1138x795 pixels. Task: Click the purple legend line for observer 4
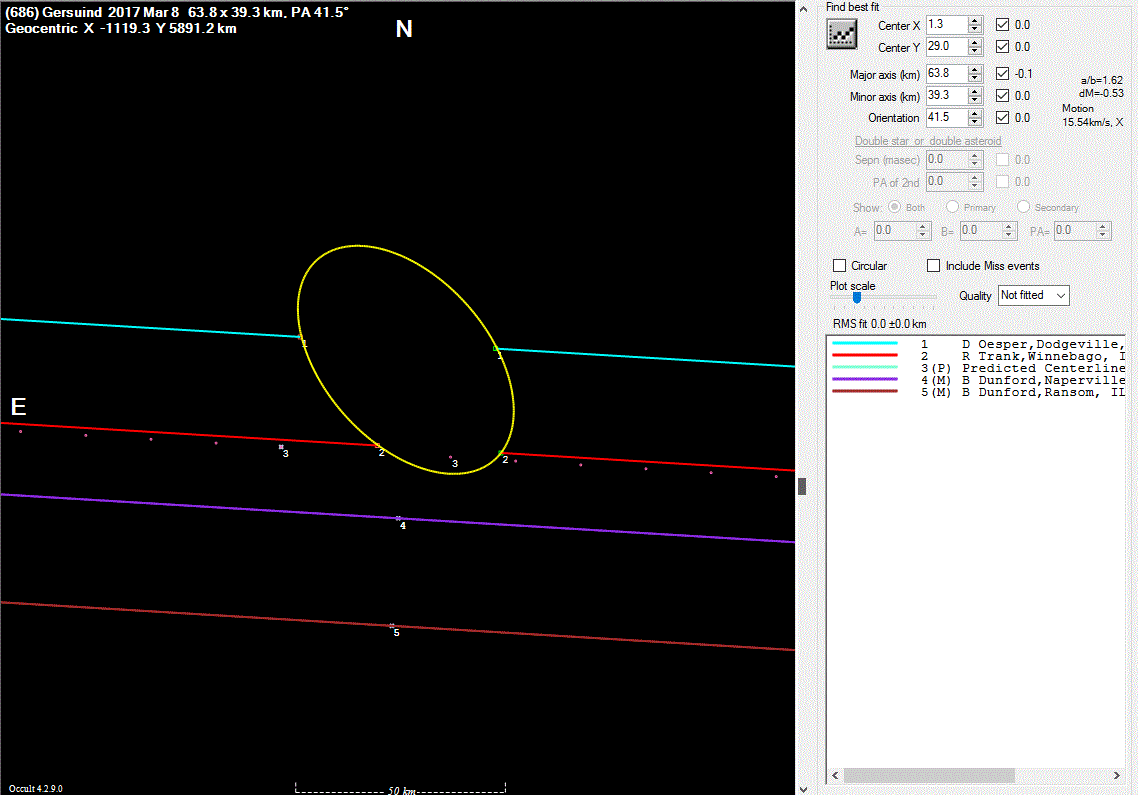865,379
